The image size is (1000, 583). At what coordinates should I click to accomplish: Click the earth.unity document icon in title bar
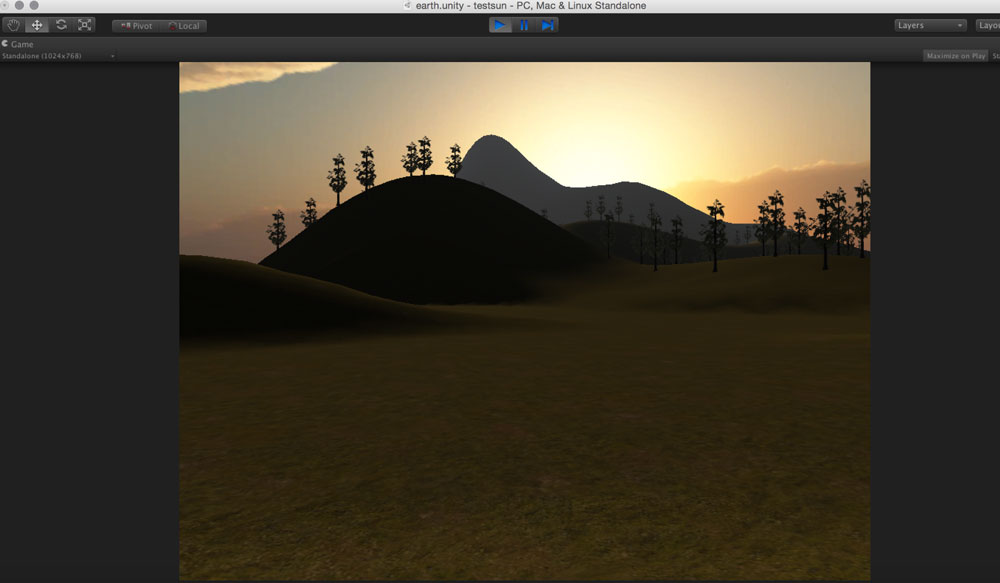(x=407, y=6)
